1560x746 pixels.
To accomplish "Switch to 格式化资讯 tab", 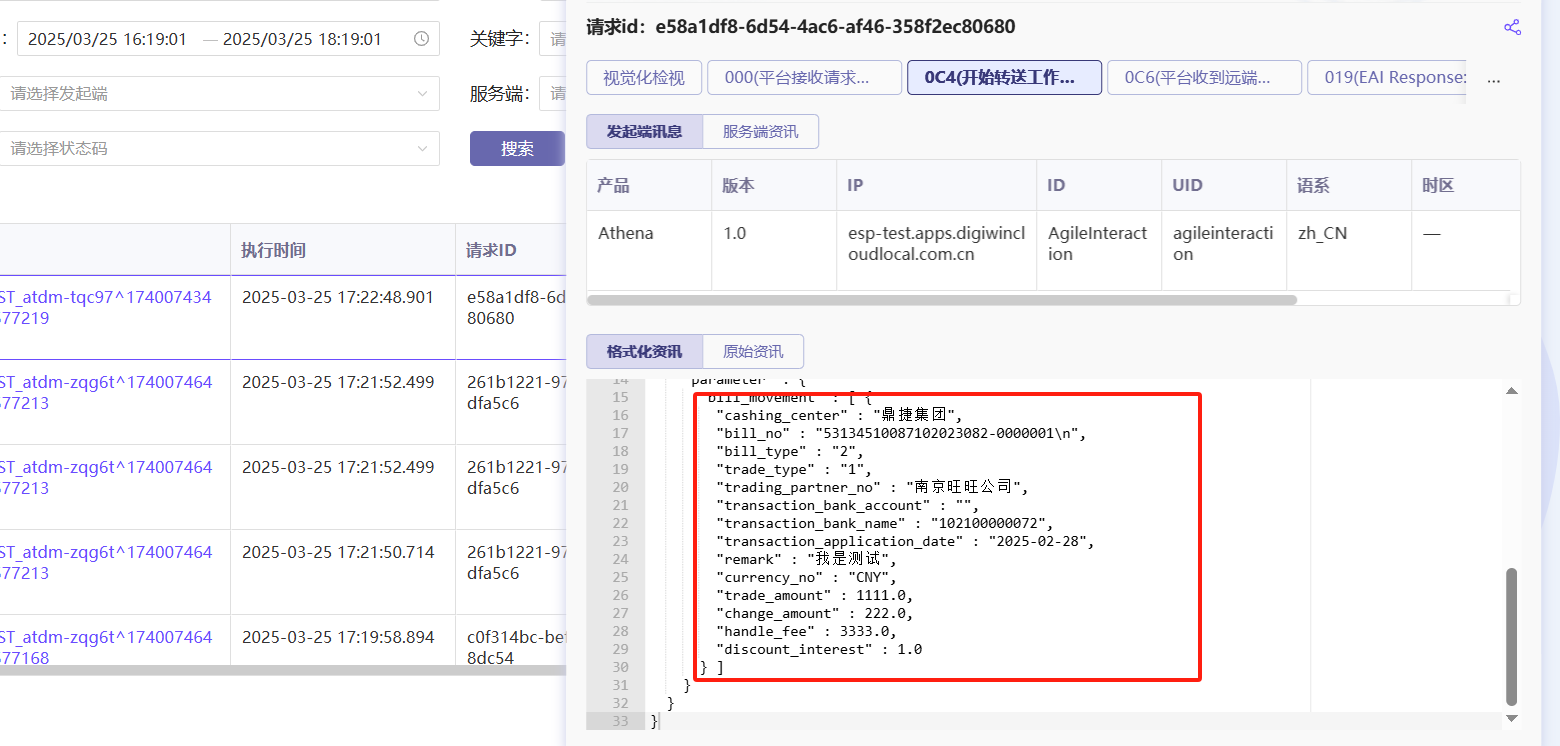I will (644, 351).
